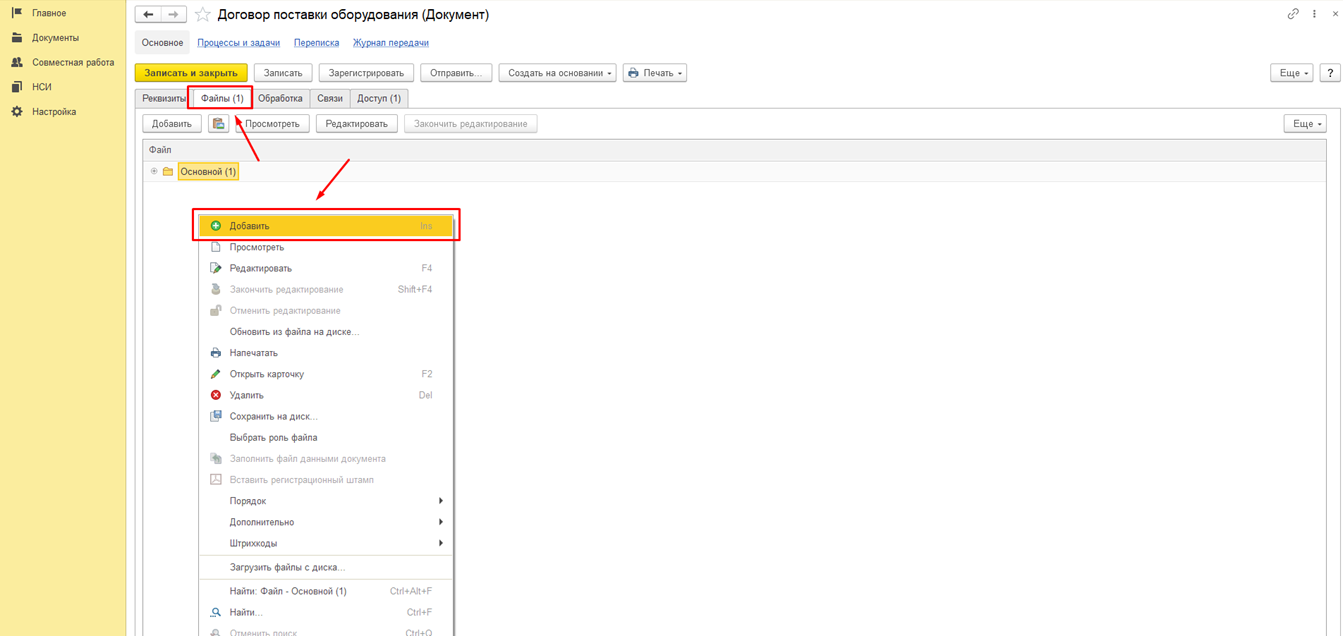Expand Дополнительно submenu
This screenshot has width=1343, height=636.
click(x=326, y=522)
